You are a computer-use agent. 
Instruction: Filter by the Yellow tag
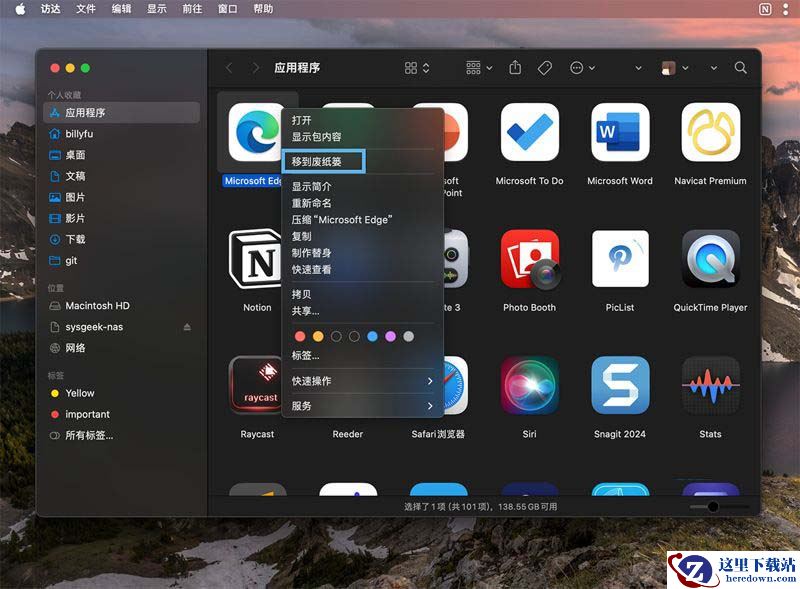click(121, 394)
